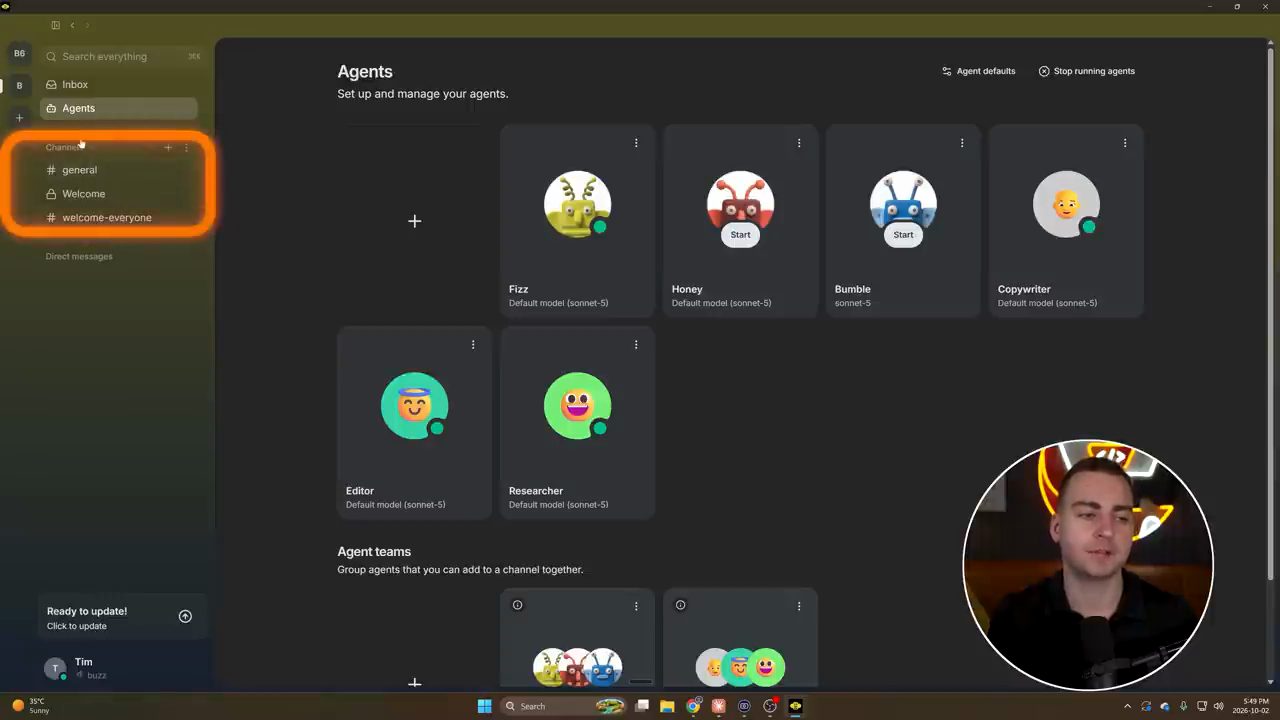Click Stop running agents

click(x=1086, y=71)
